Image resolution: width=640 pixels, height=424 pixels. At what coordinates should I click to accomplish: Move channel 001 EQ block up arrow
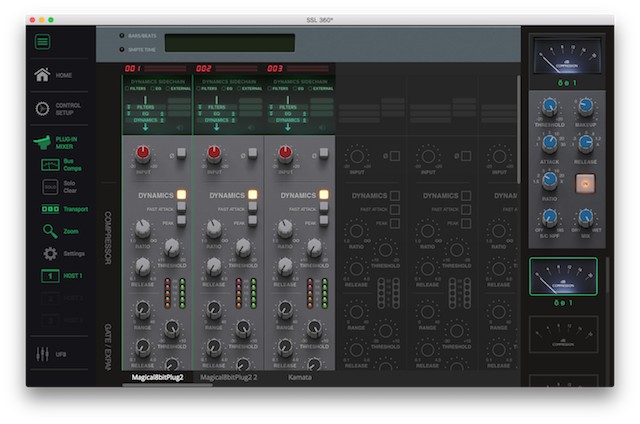[x=162, y=114]
